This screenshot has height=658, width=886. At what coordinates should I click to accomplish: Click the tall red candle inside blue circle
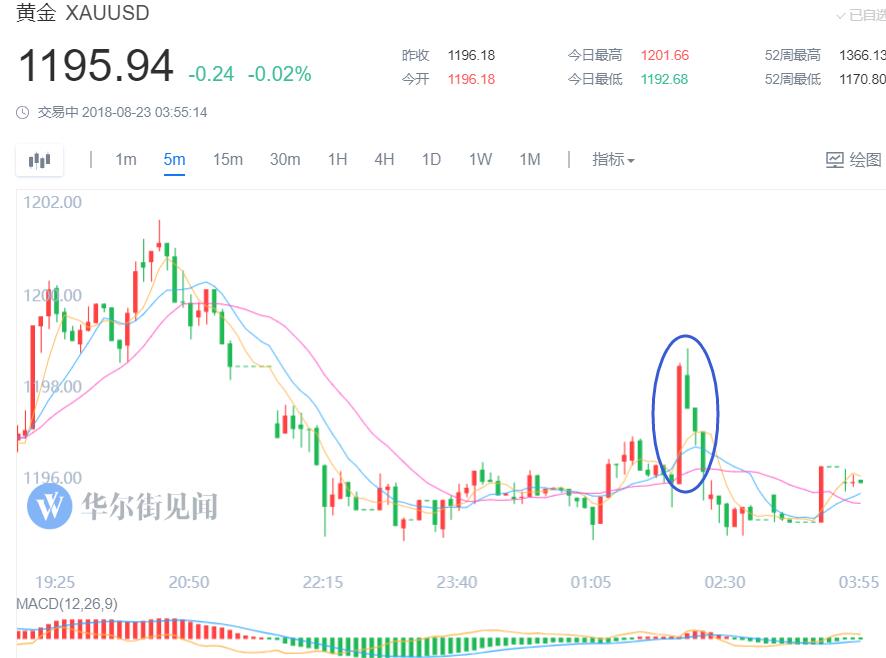(x=679, y=425)
